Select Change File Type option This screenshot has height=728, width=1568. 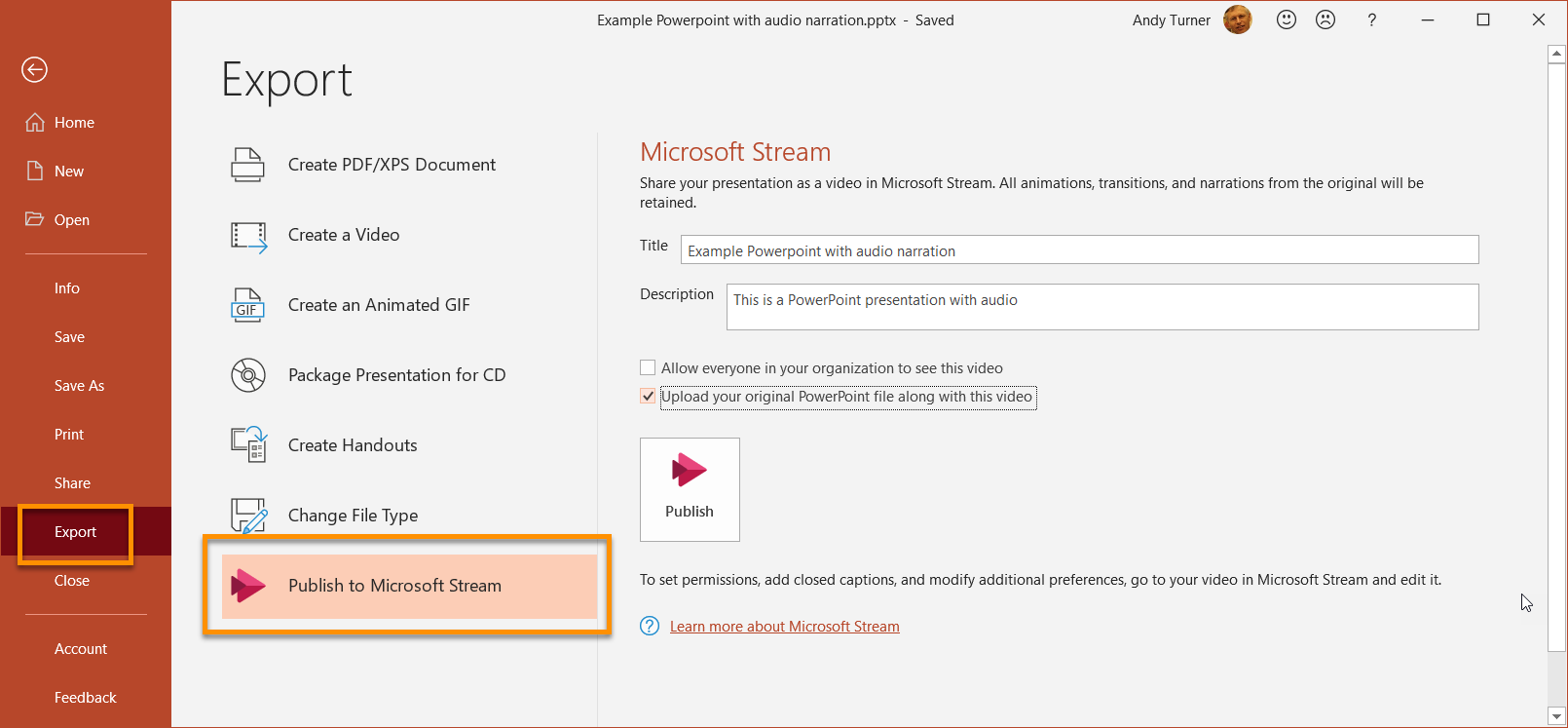coord(409,516)
